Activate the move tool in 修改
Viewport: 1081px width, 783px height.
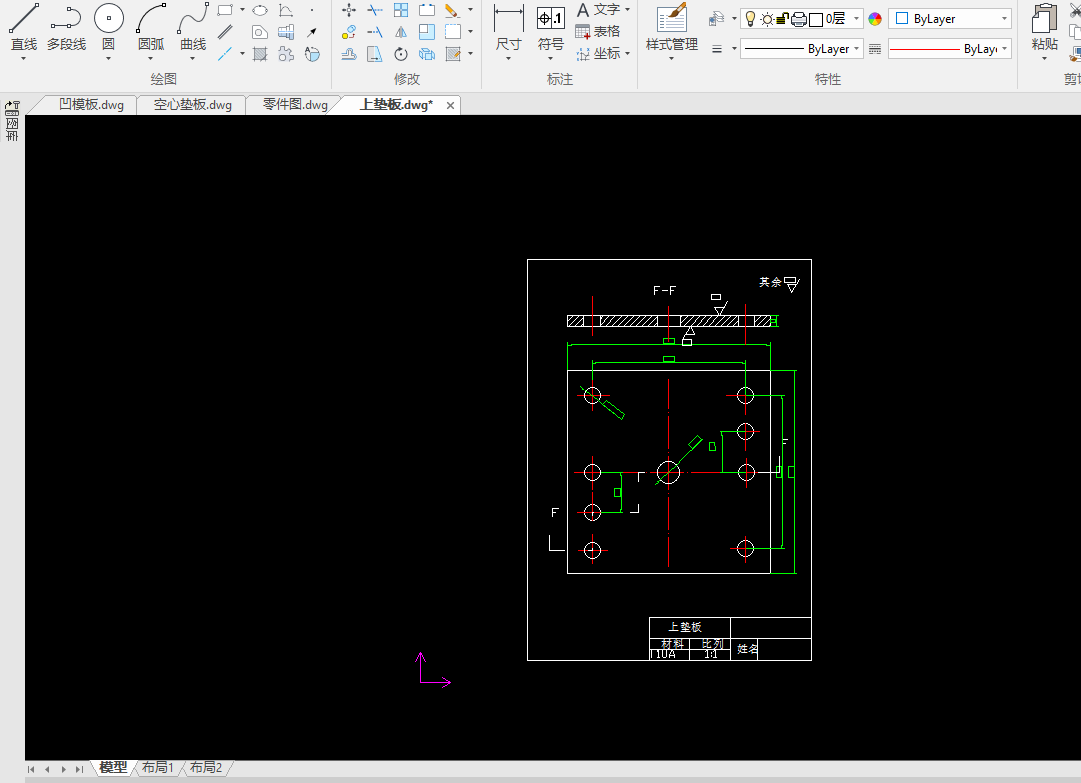pyautogui.click(x=349, y=10)
